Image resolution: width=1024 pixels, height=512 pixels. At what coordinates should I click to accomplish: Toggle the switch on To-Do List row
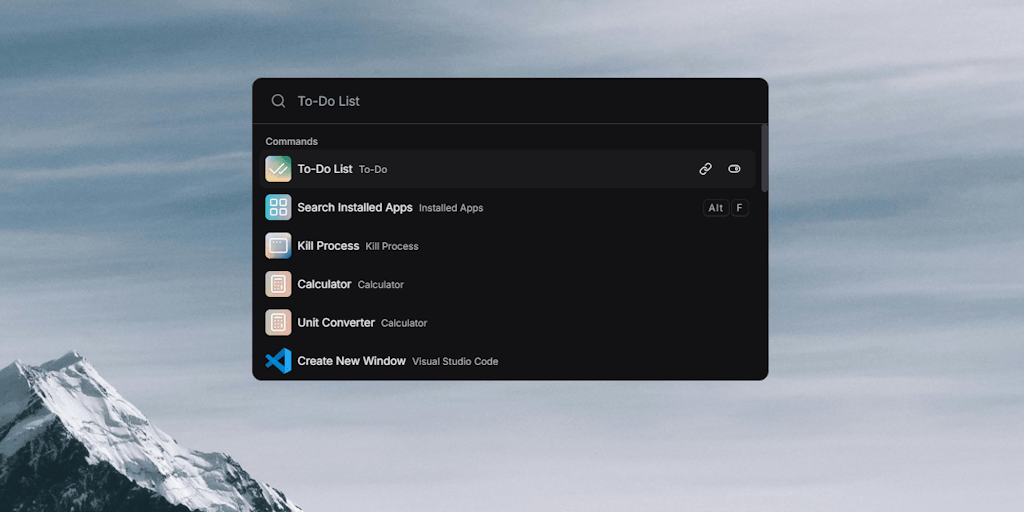734,169
